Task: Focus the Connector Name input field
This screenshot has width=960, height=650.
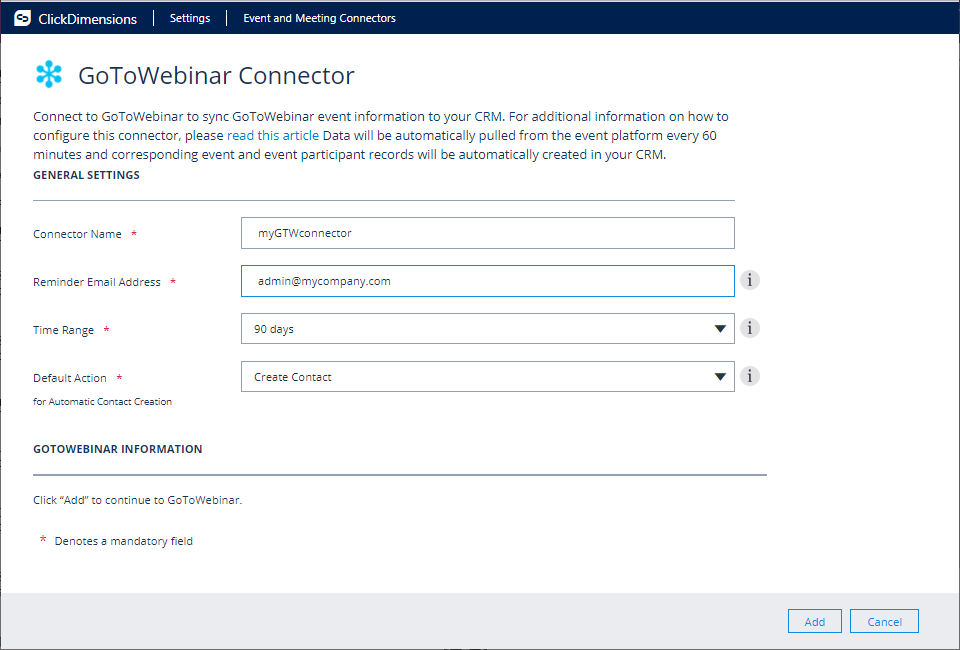Action: (487, 233)
